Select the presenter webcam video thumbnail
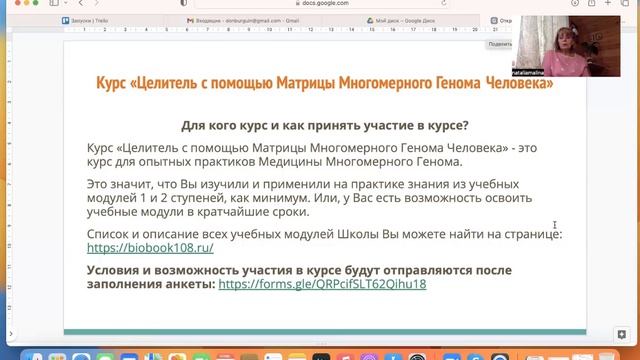 click(566, 46)
